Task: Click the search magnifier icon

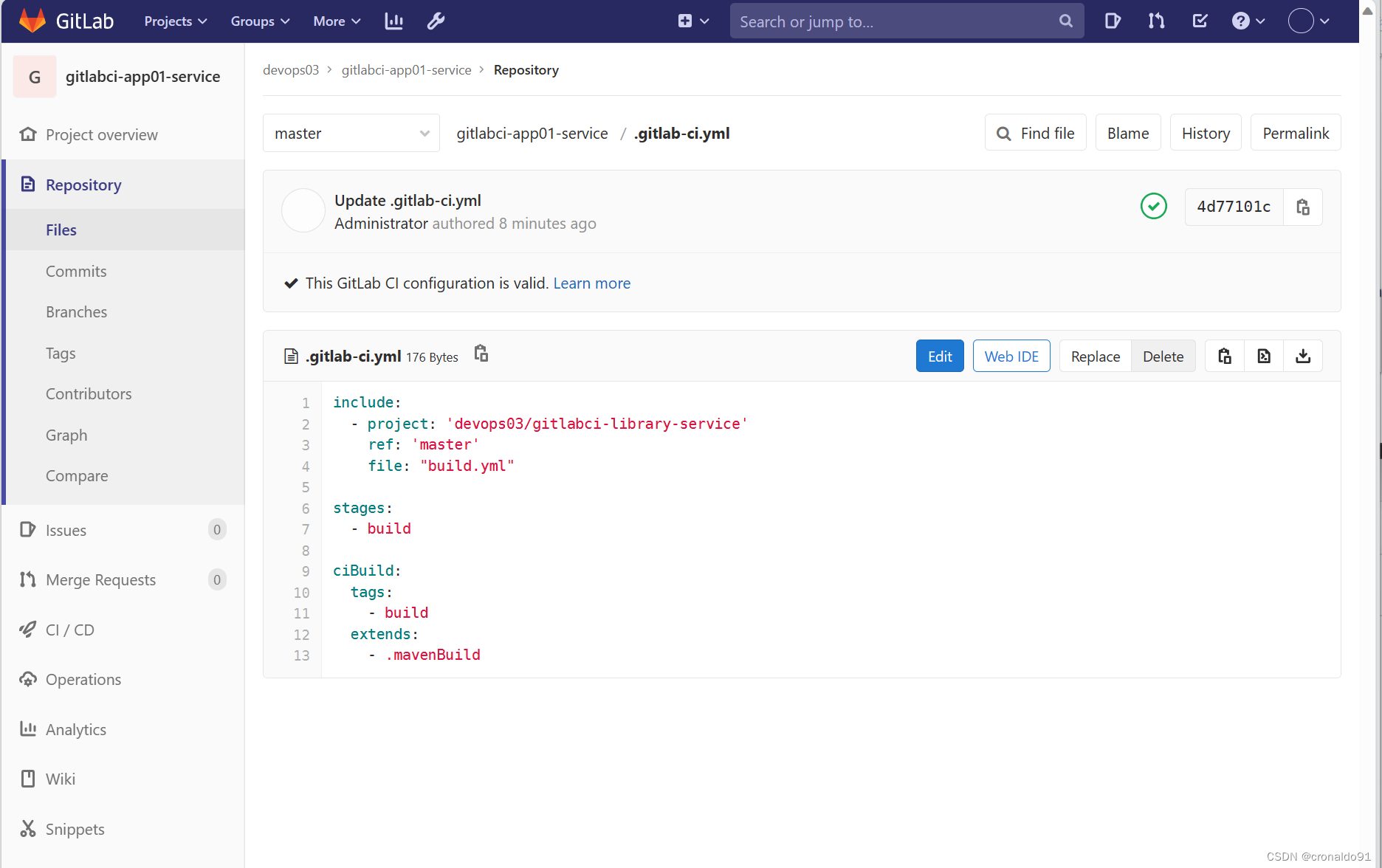Action: [1065, 21]
